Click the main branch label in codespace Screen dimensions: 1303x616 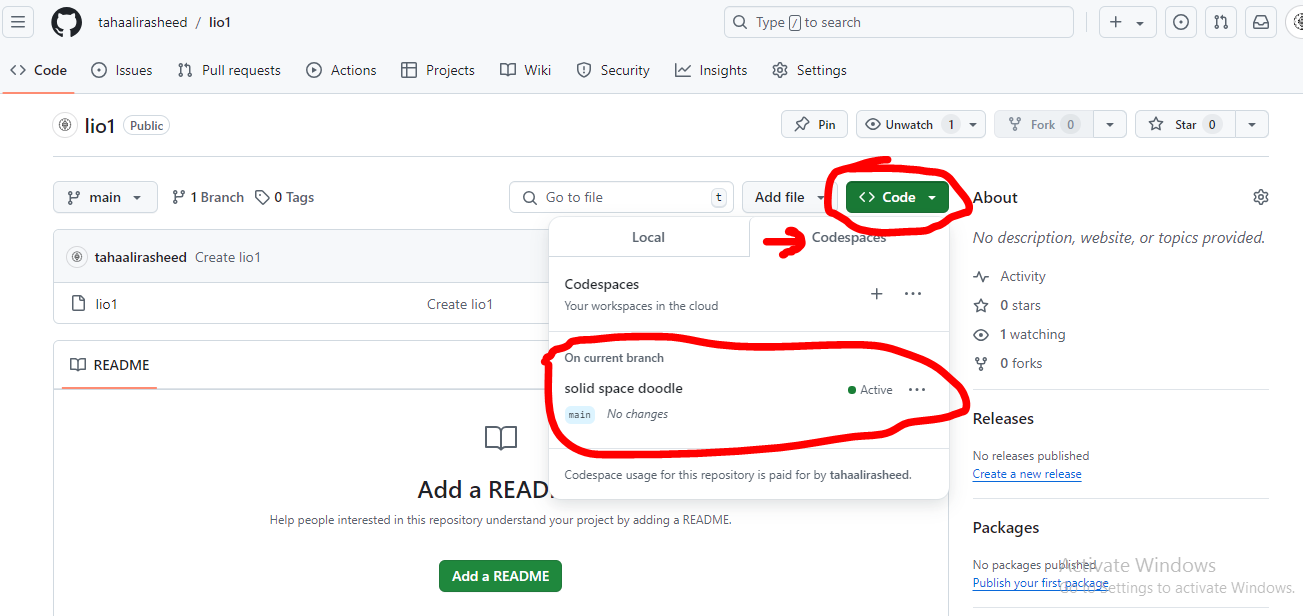580,414
